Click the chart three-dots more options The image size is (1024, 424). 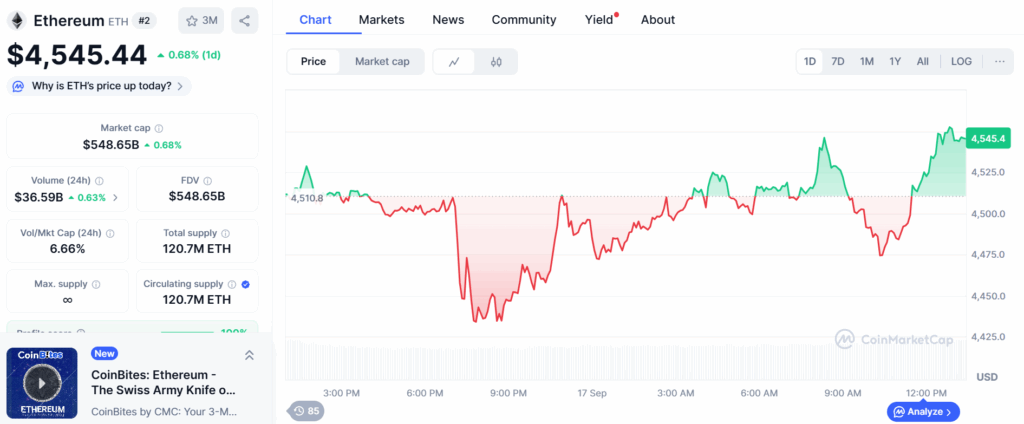tap(999, 61)
